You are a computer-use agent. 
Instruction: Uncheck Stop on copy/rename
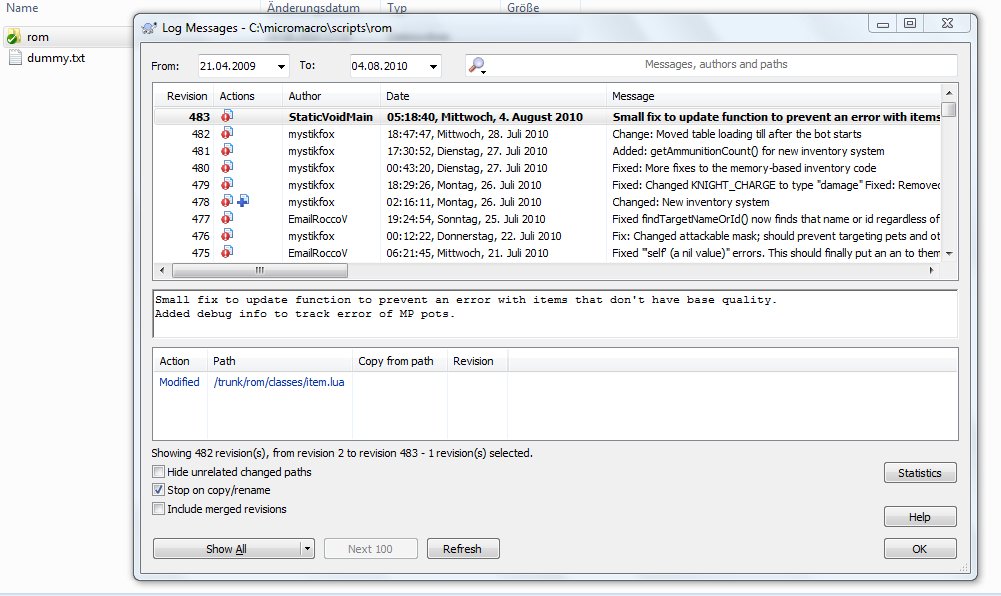pyautogui.click(x=158, y=491)
